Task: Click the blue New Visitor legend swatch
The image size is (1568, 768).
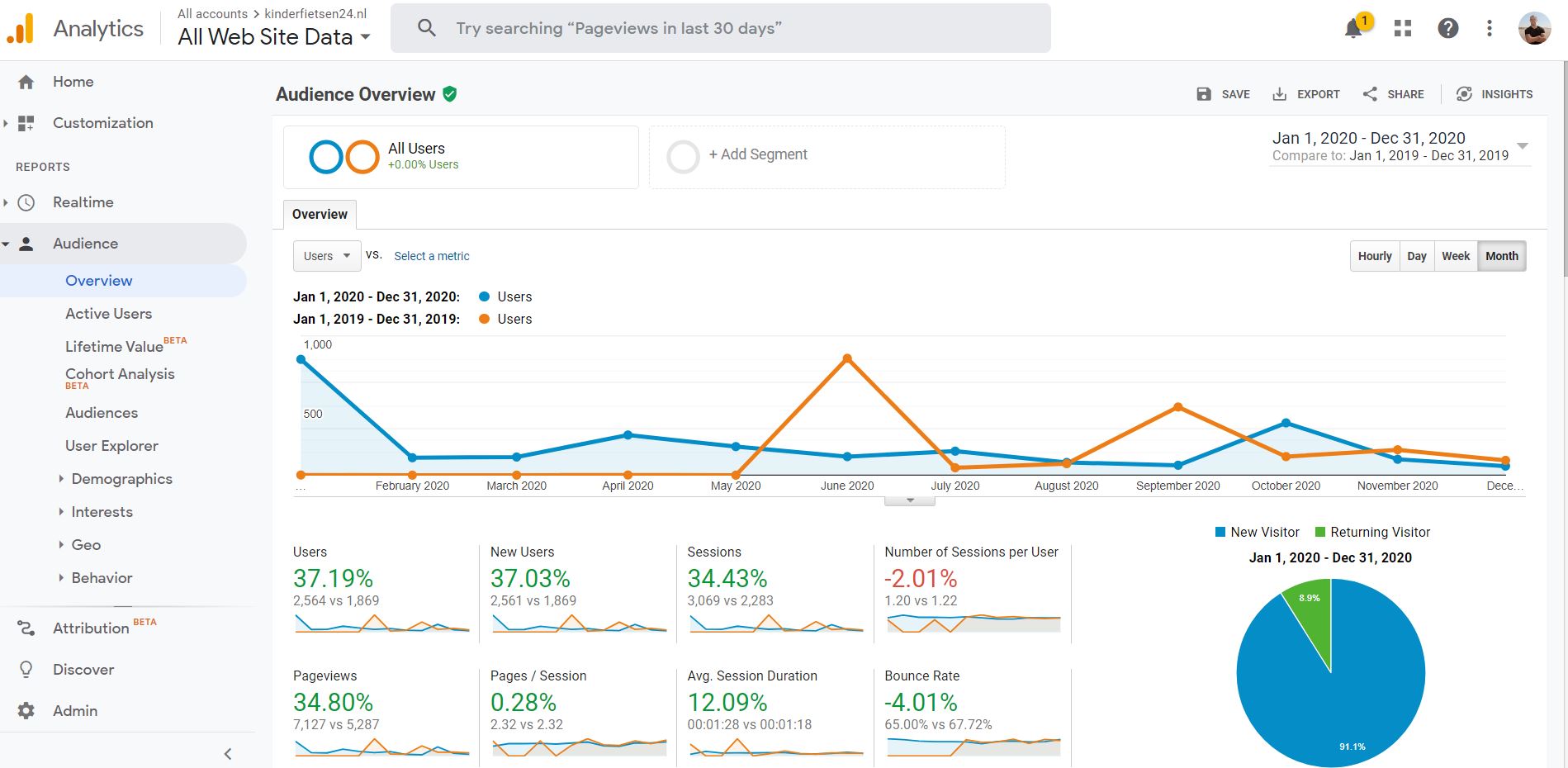Action: (x=1220, y=533)
